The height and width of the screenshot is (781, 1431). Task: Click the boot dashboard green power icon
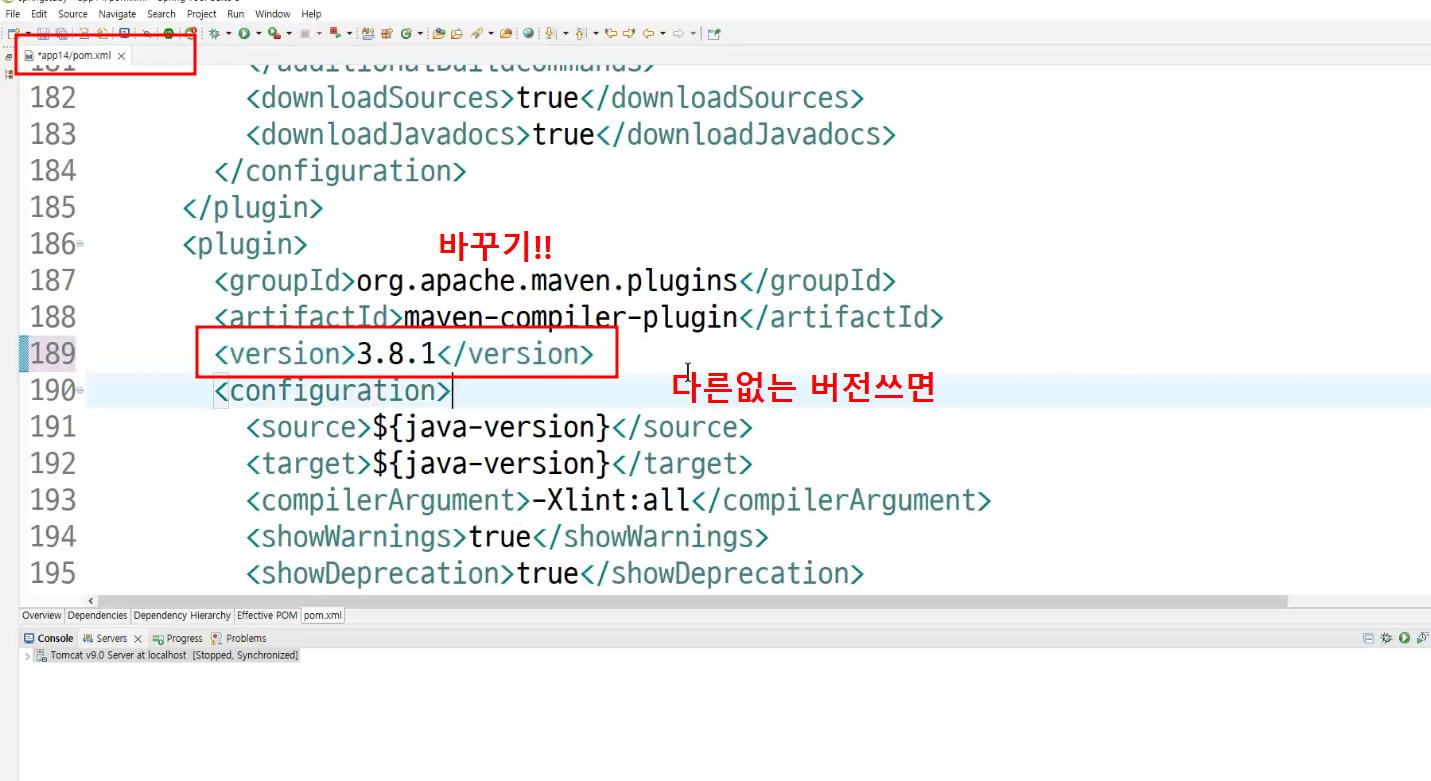[169, 33]
